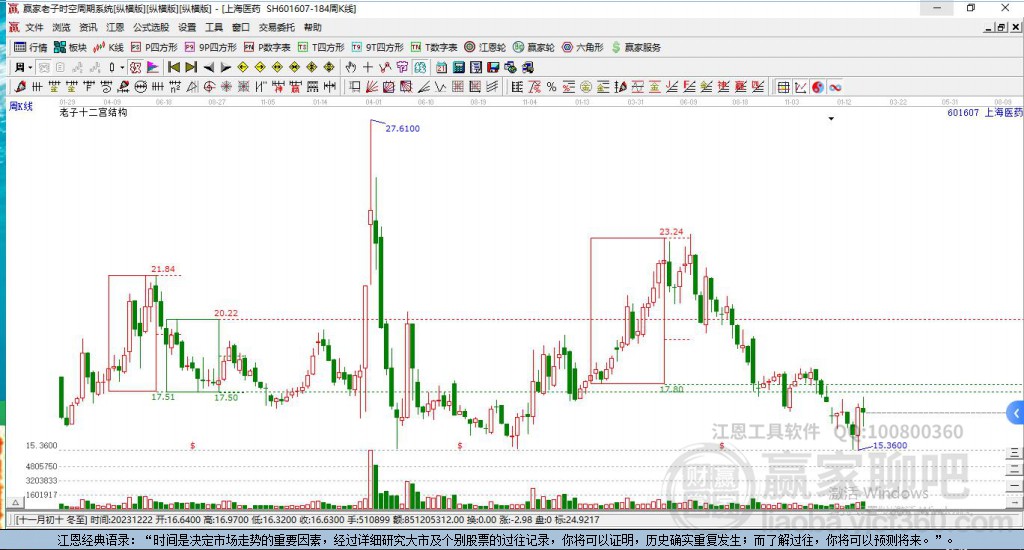Select the hand pan tool

pyautogui.click(x=351, y=67)
